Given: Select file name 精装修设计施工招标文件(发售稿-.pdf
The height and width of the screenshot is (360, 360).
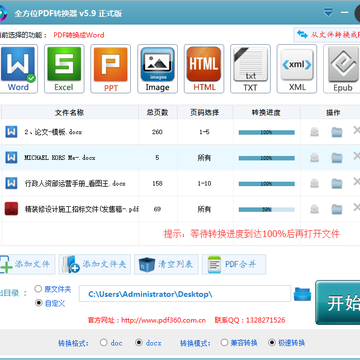Looking at the screenshot, I should coord(82,209).
